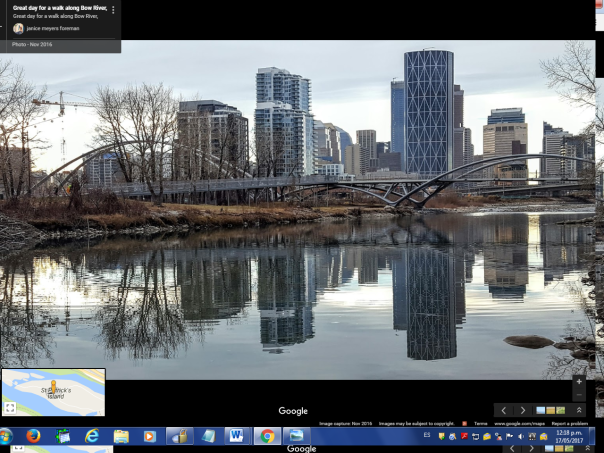Open Internet Explorer from the taskbar
This screenshot has width=604, height=453.
(92, 436)
